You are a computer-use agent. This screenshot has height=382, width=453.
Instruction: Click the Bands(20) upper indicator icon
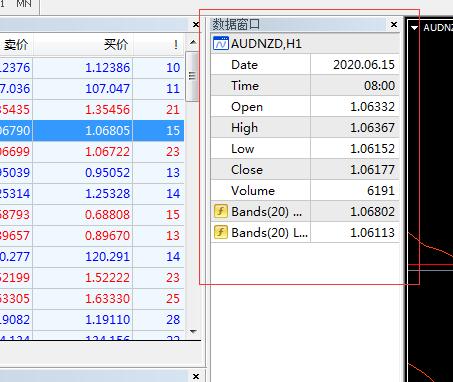(x=221, y=211)
